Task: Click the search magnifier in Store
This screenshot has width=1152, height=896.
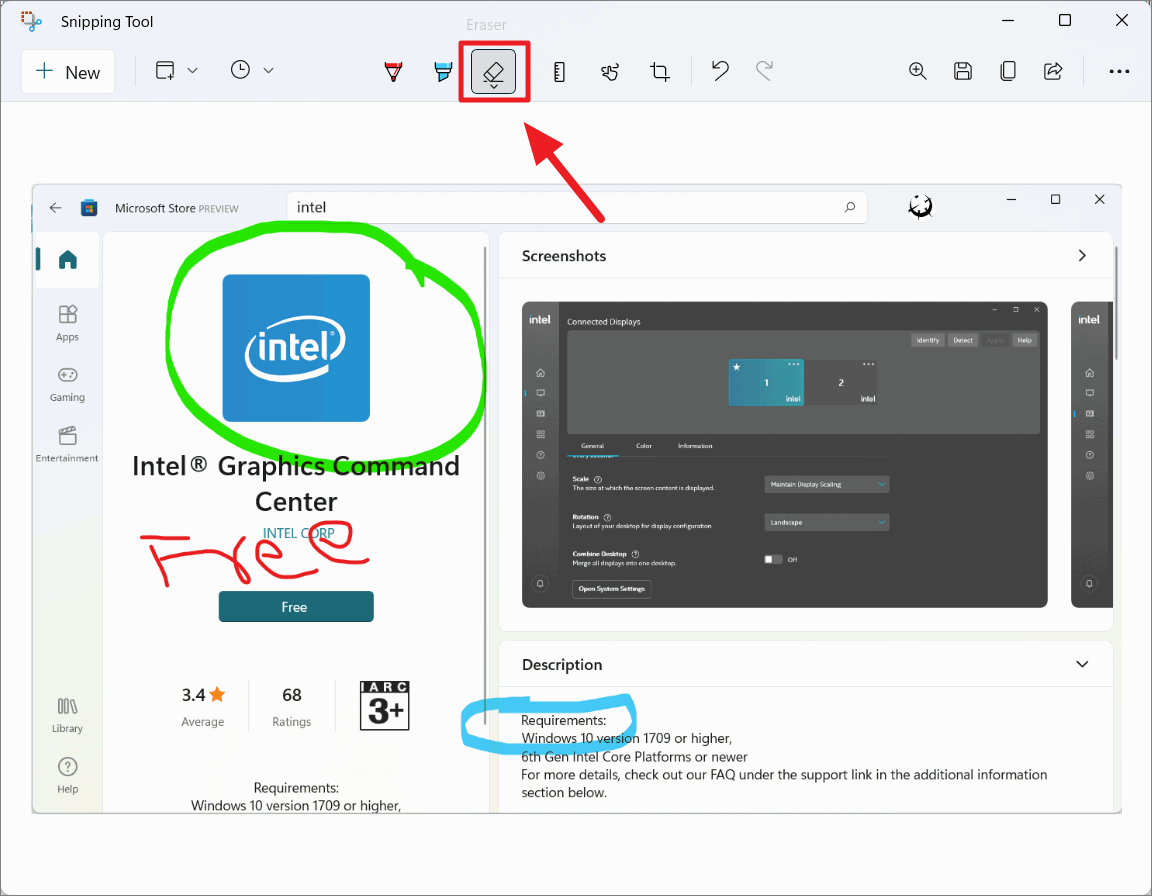Action: 850,208
